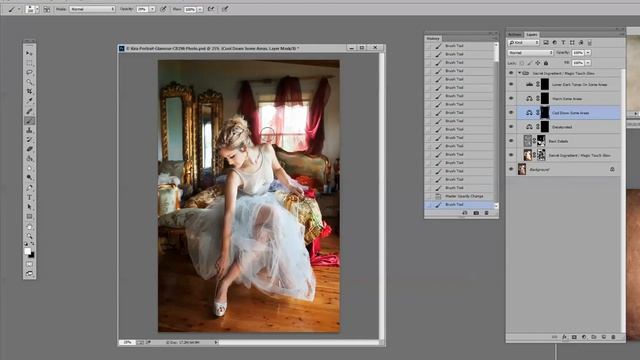The width and height of the screenshot is (640, 360).
Task: Open the layer Opacity slider arrow
Action: coord(588,53)
